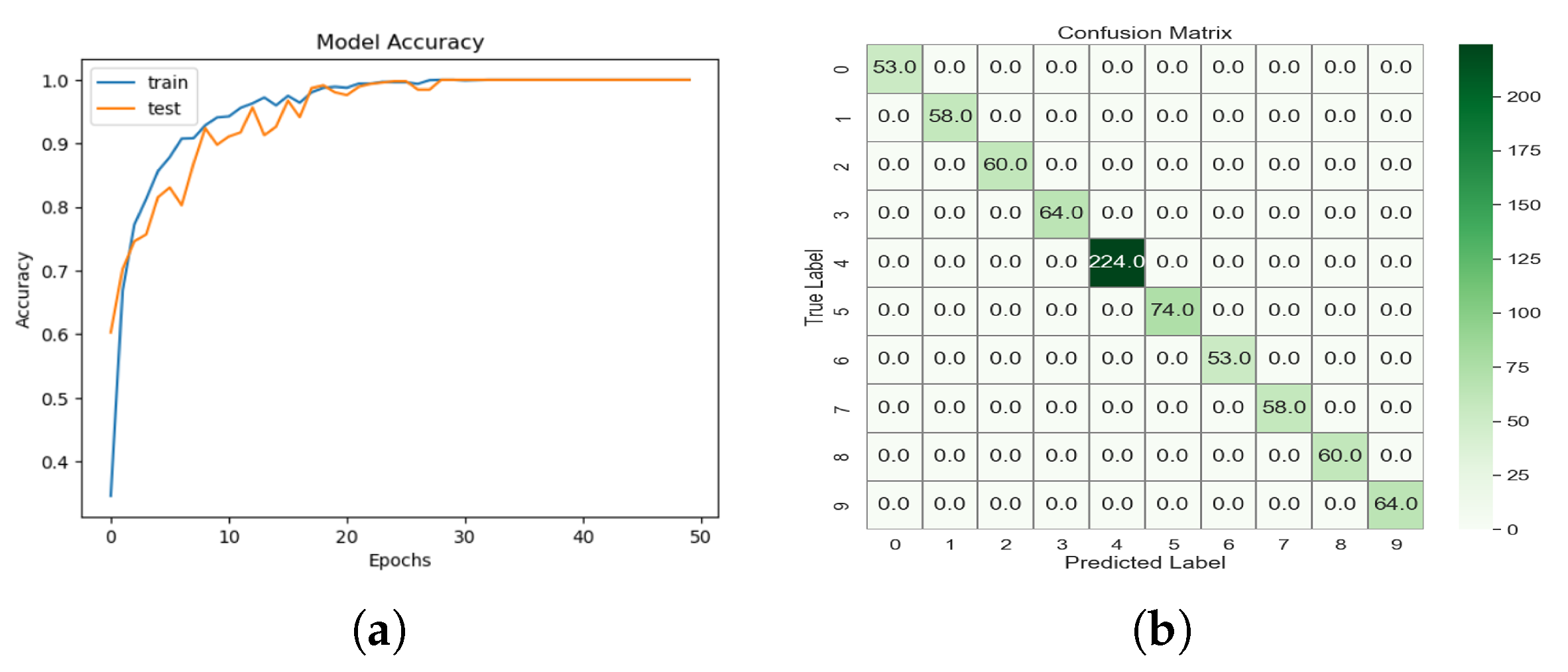The width and height of the screenshot is (1568, 672).
Task: Click the "True Label" axis label
Action: coord(814,287)
